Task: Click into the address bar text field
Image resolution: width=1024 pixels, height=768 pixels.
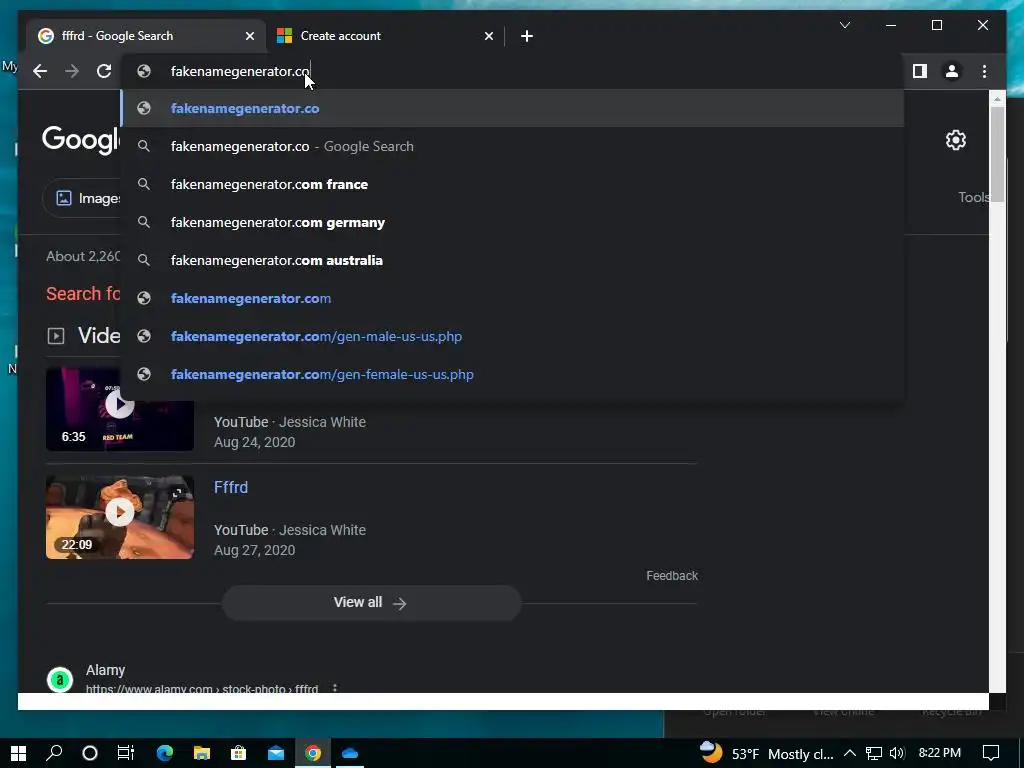Action: tap(513, 71)
